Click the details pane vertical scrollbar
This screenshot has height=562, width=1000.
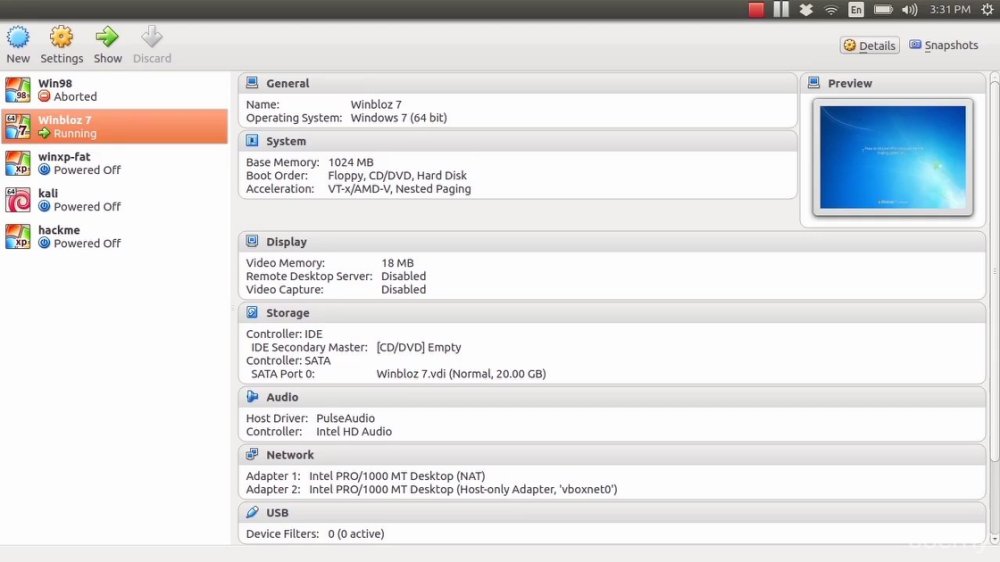(x=994, y=270)
